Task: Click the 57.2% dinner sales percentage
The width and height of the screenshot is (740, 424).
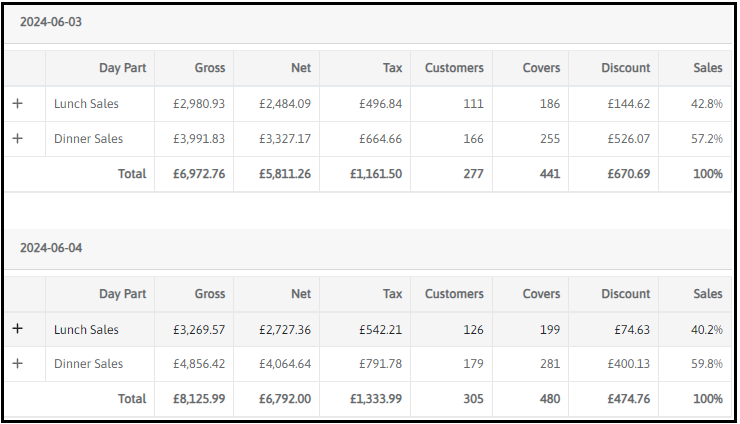Action: coord(706,139)
